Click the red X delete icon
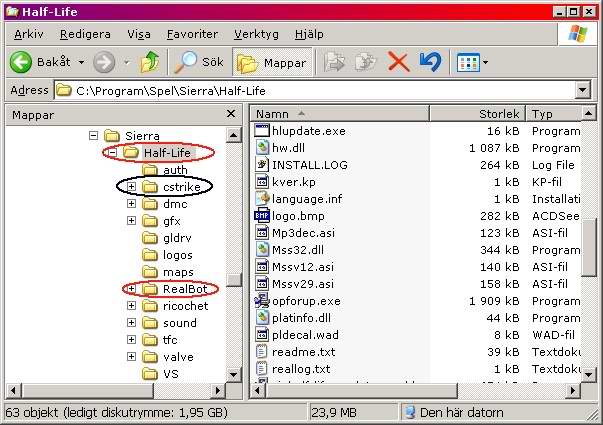 click(398, 62)
